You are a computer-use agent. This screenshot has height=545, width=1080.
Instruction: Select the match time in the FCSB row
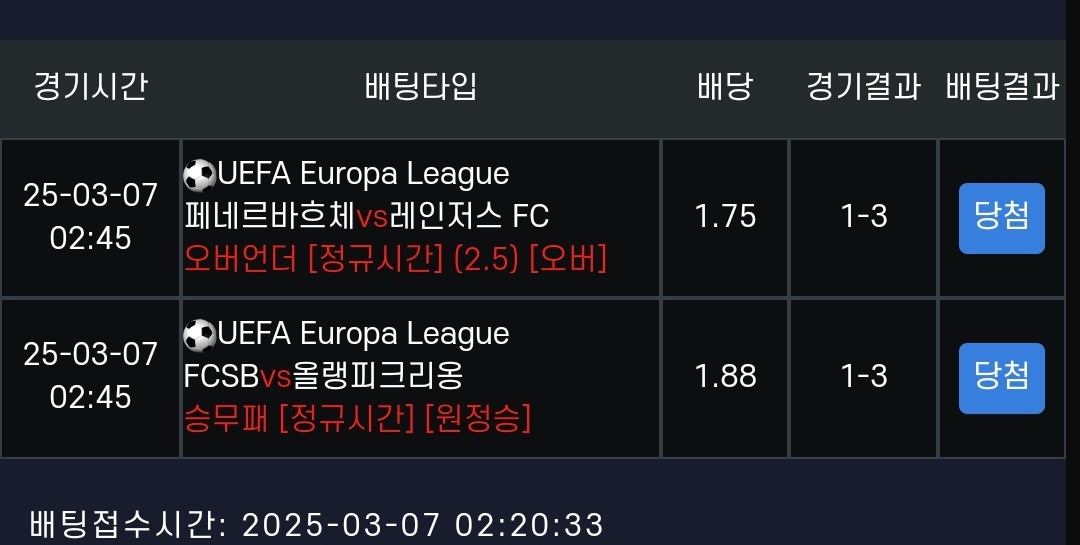[91, 376]
